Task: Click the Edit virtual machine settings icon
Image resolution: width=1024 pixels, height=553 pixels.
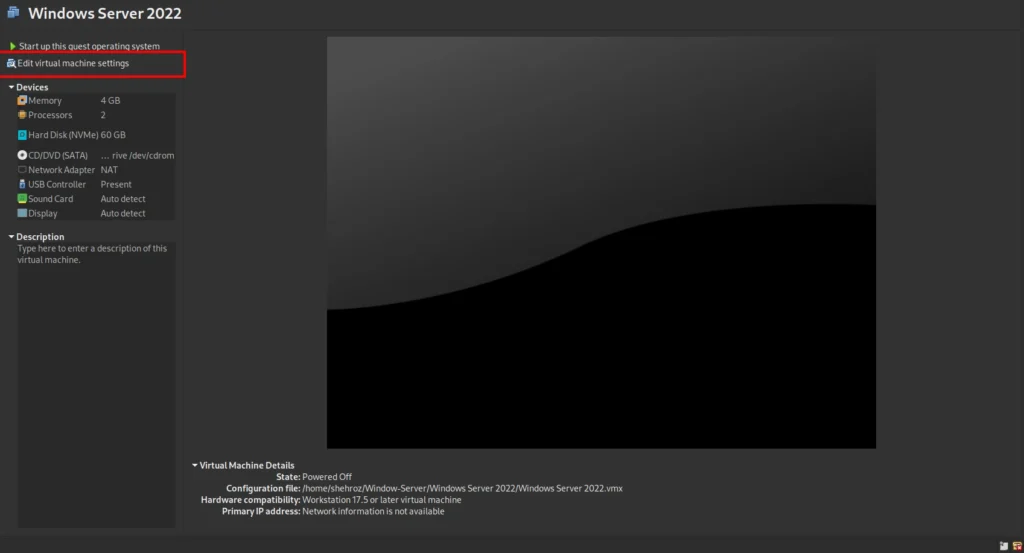Action: [11, 63]
